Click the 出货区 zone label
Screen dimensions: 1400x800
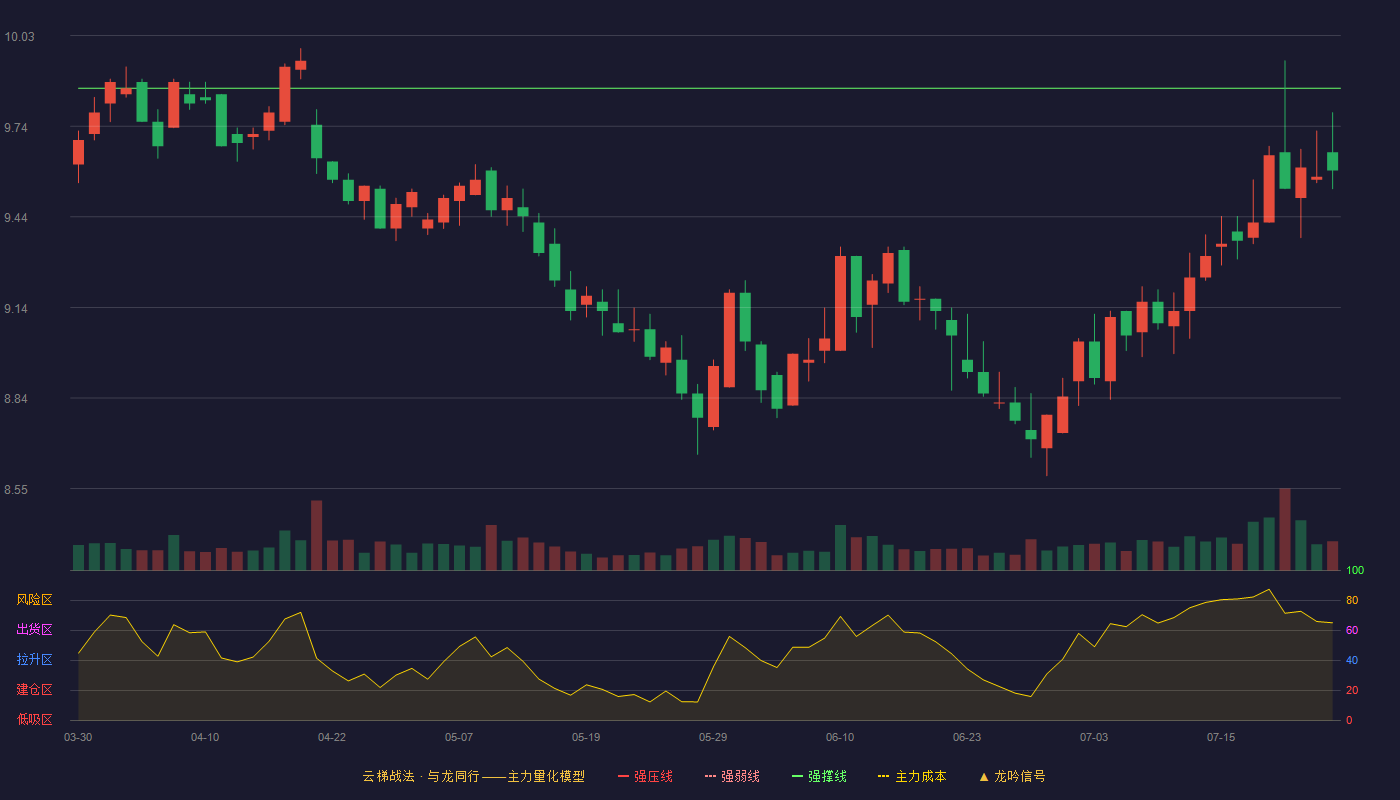[34, 630]
